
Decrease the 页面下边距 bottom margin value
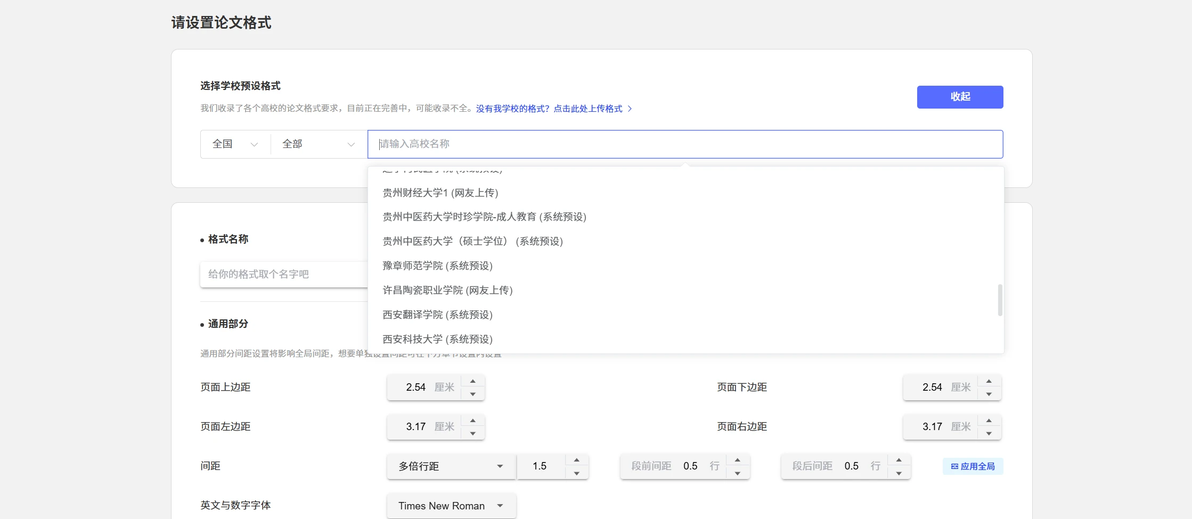click(x=989, y=394)
